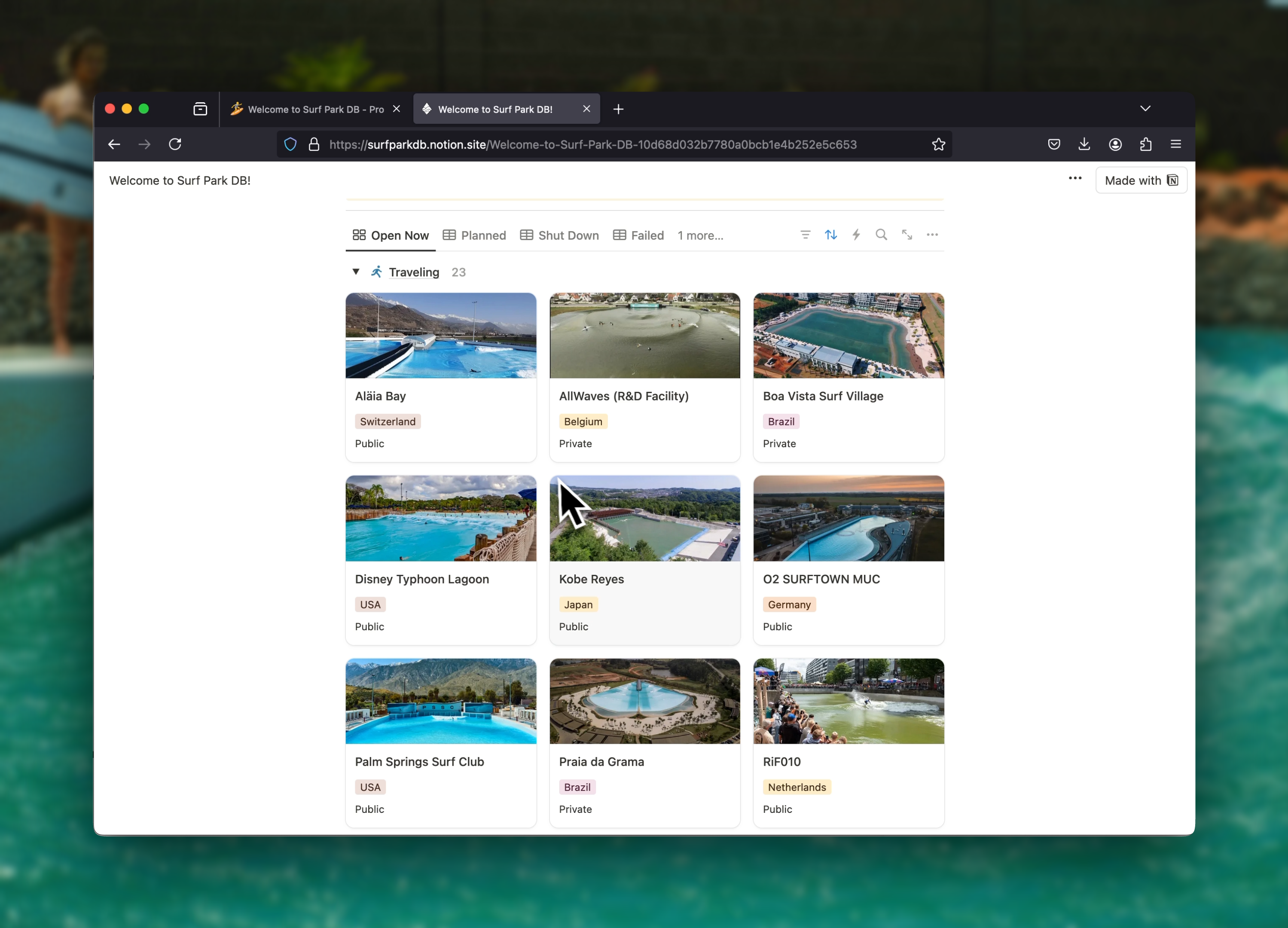Open the Praia da Grama thumbnail

pyautogui.click(x=644, y=702)
